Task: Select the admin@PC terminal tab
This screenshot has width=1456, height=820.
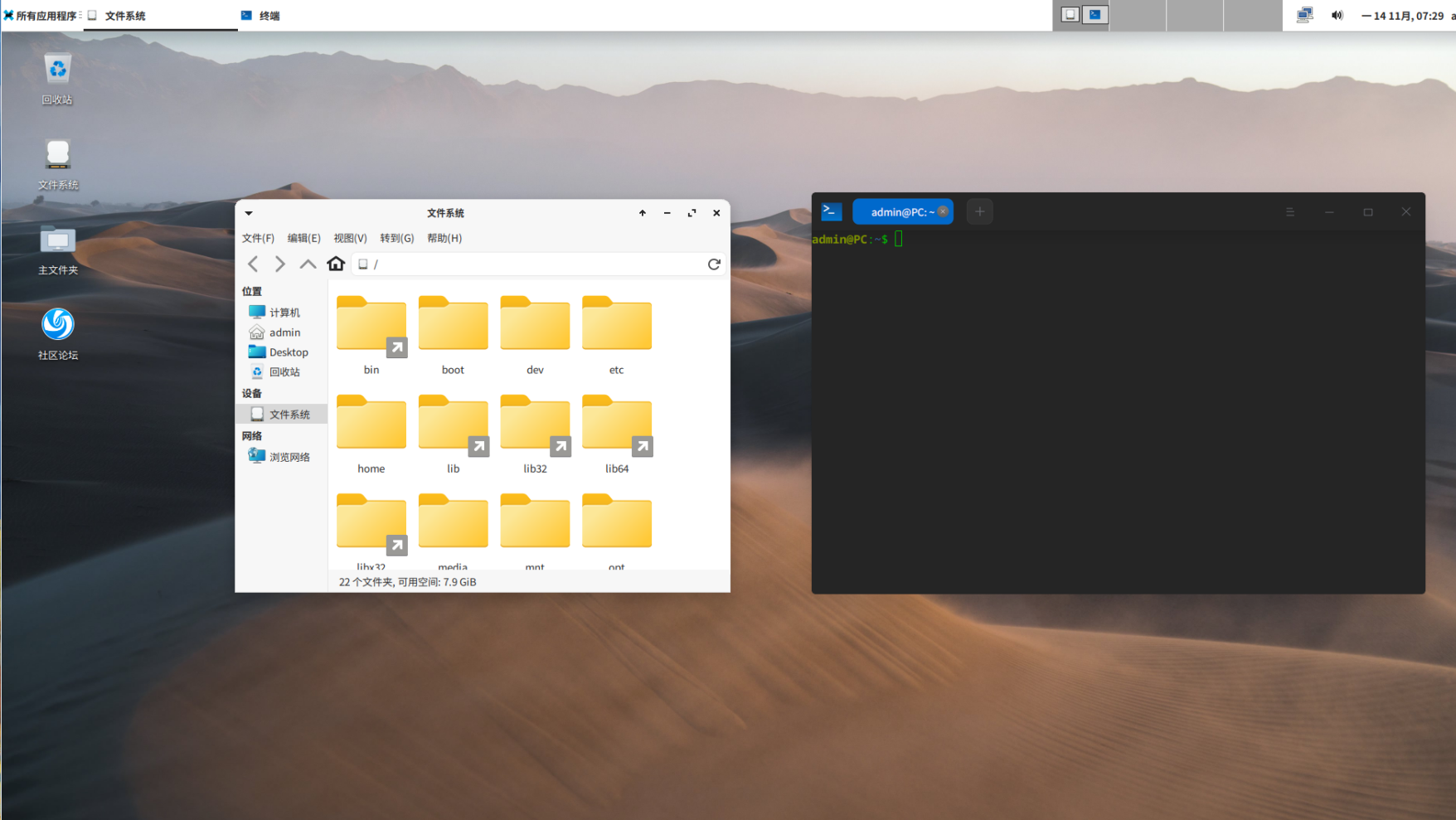Action: coord(900,211)
